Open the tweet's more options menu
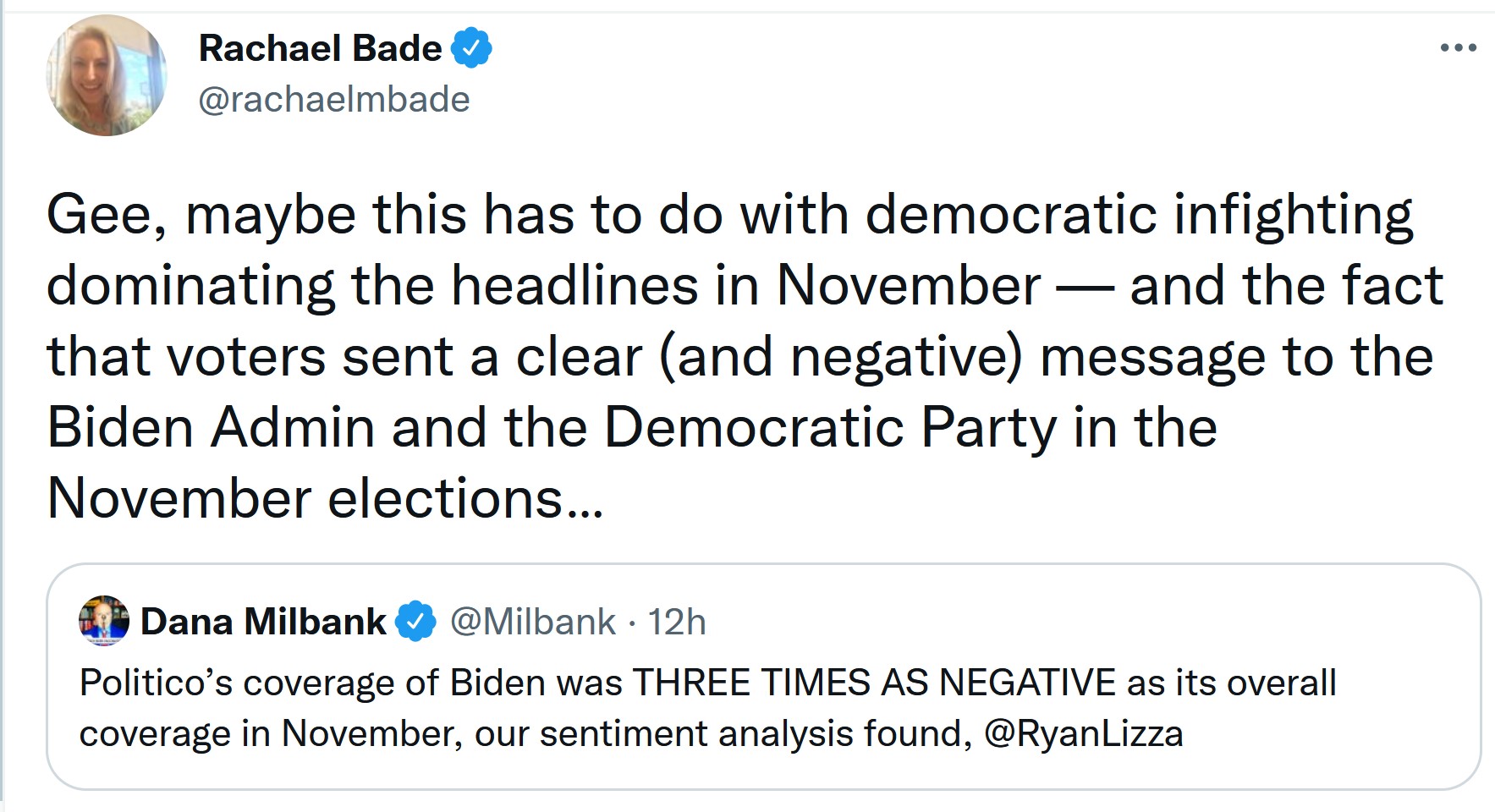1495x812 pixels. [x=1458, y=48]
